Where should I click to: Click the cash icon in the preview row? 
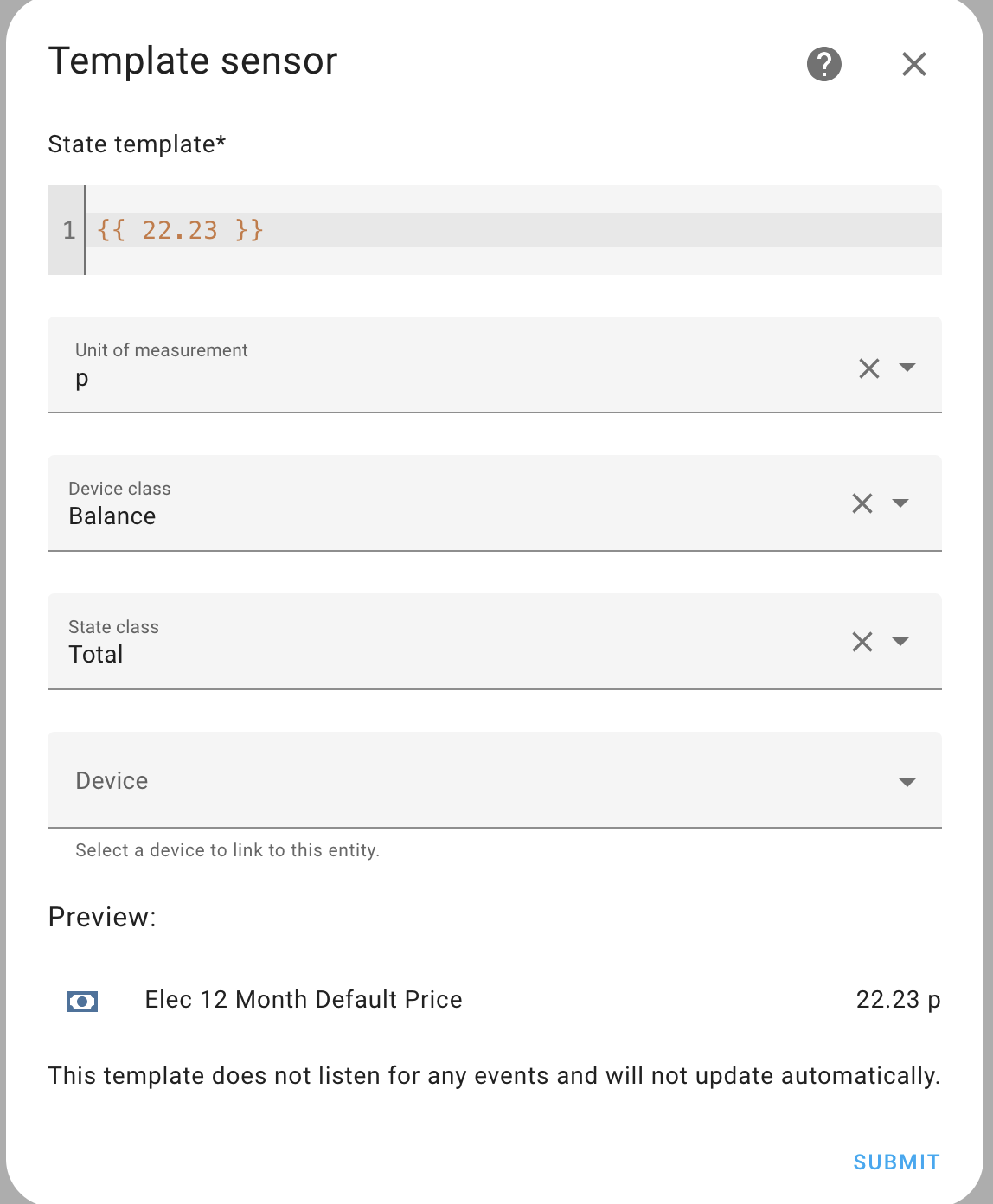[82, 1001]
